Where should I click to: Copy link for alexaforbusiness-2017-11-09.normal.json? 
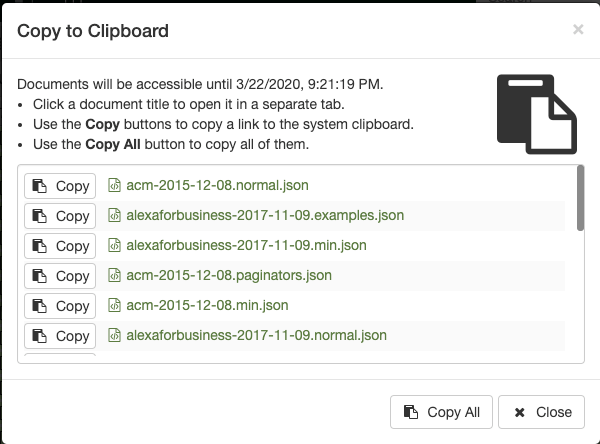(x=60, y=336)
